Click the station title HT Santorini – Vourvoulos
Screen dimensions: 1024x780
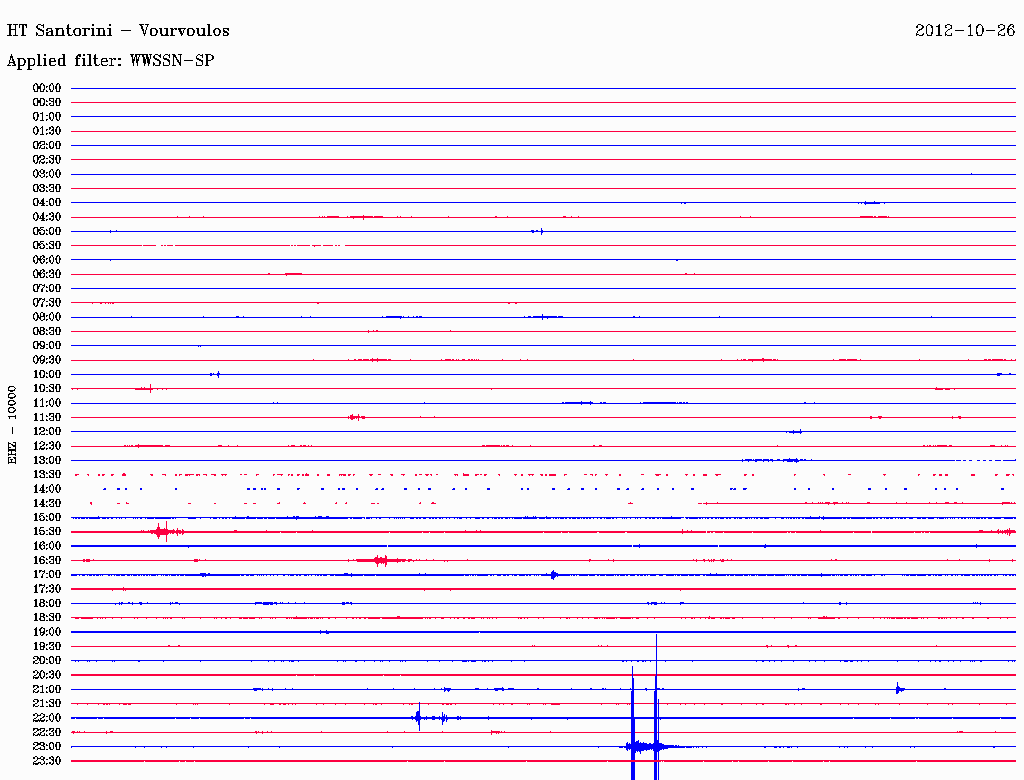tap(118, 31)
